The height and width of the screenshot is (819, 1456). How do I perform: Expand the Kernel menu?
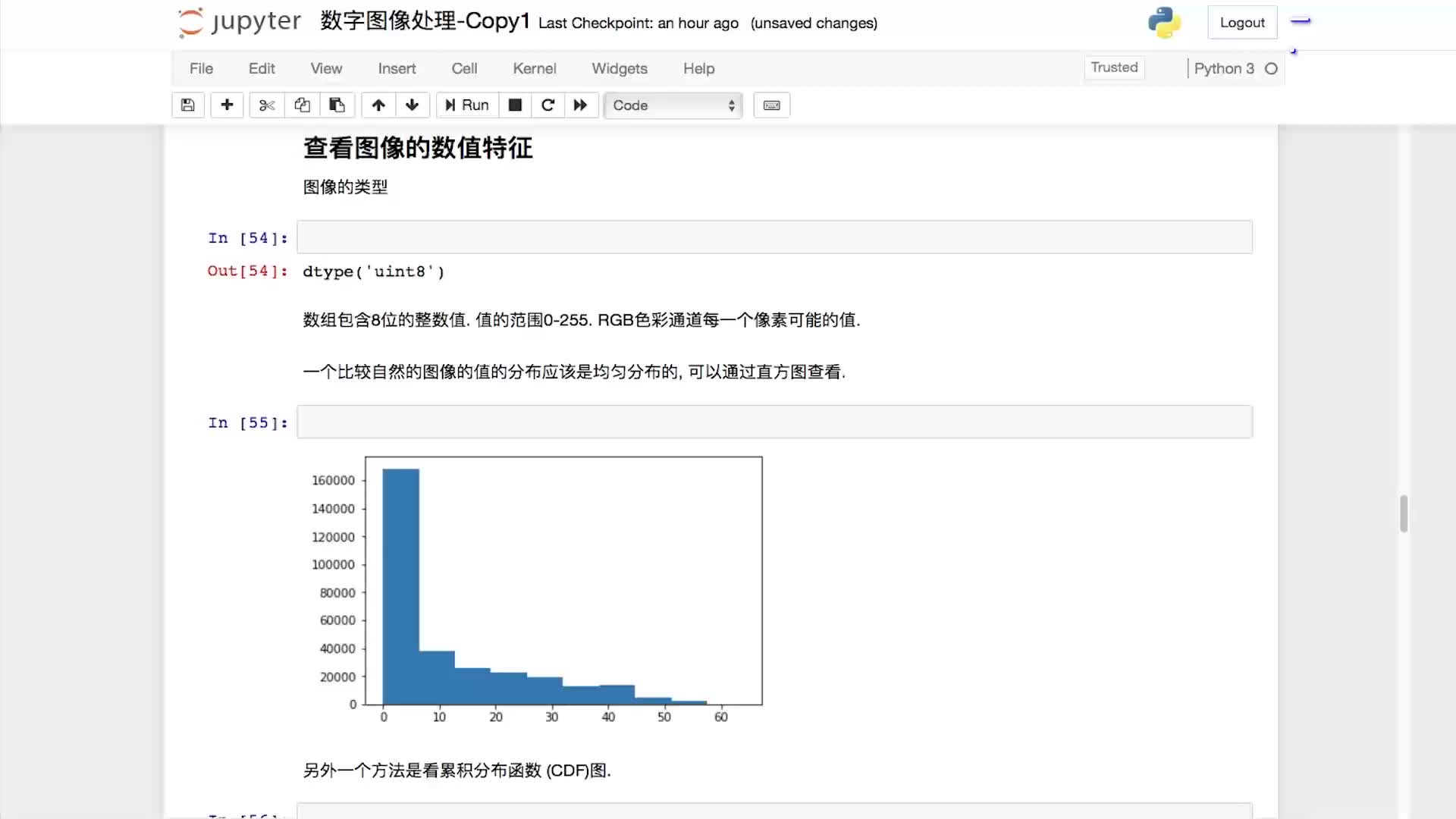[x=534, y=68]
